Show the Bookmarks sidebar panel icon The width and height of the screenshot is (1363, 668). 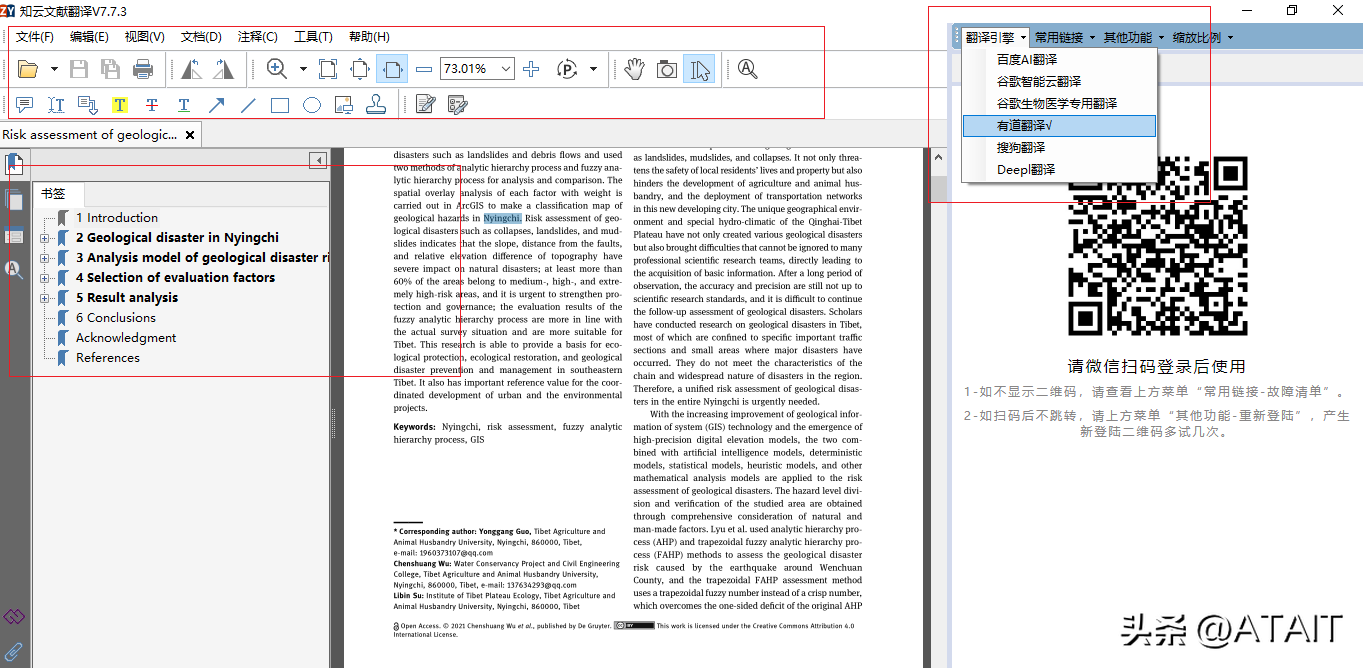pyautogui.click(x=14, y=165)
